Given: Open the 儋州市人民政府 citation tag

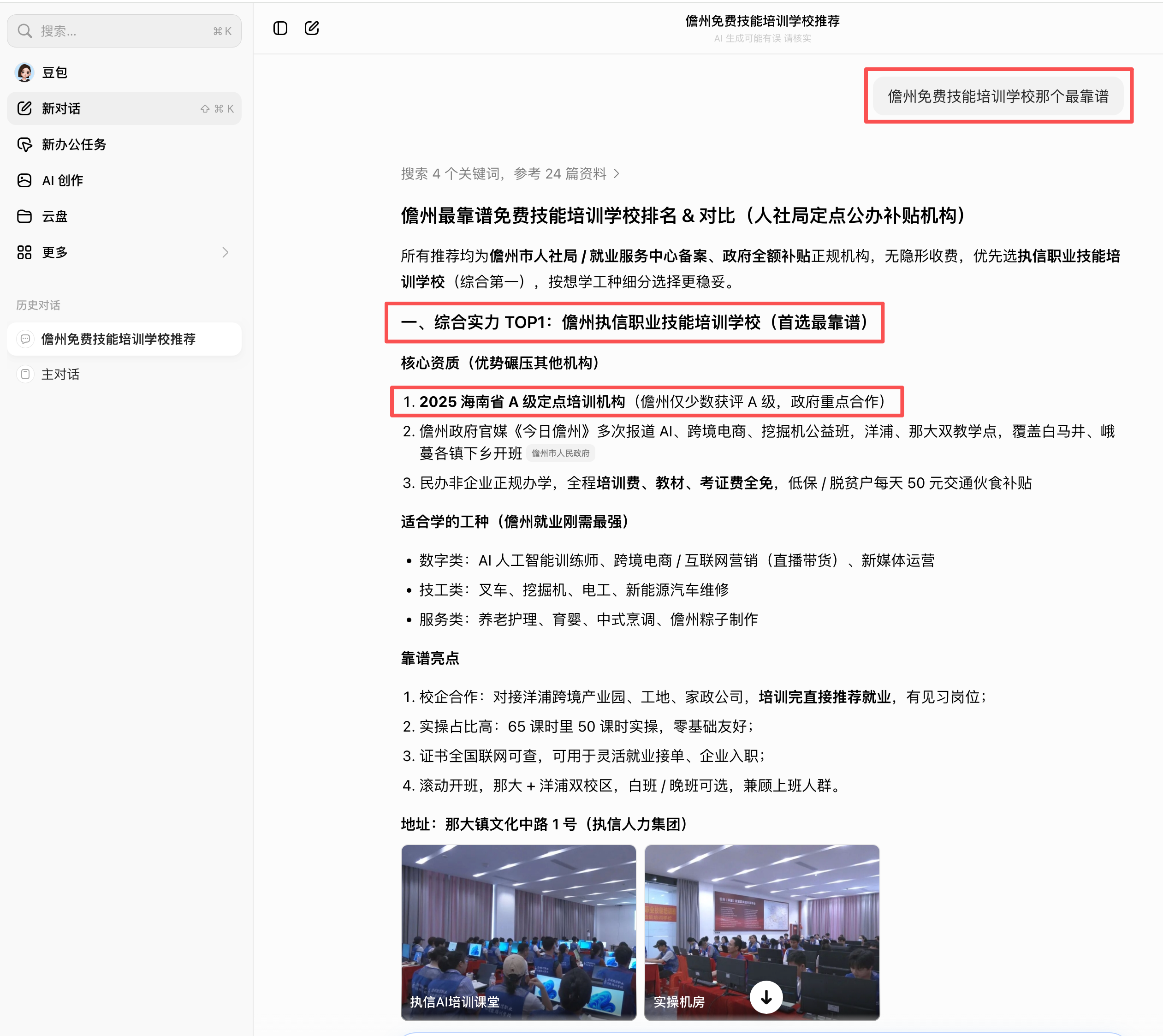Looking at the screenshot, I should [x=560, y=453].
